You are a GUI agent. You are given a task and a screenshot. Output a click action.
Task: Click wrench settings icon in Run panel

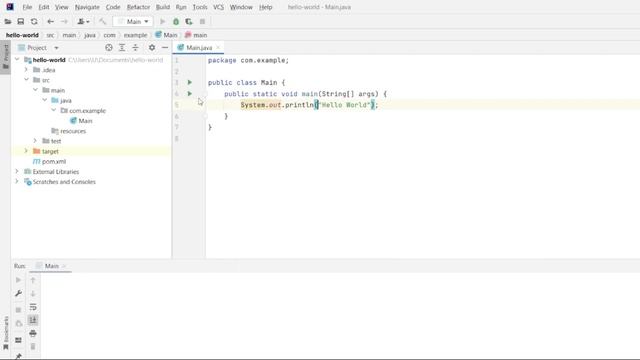[18, 293]
